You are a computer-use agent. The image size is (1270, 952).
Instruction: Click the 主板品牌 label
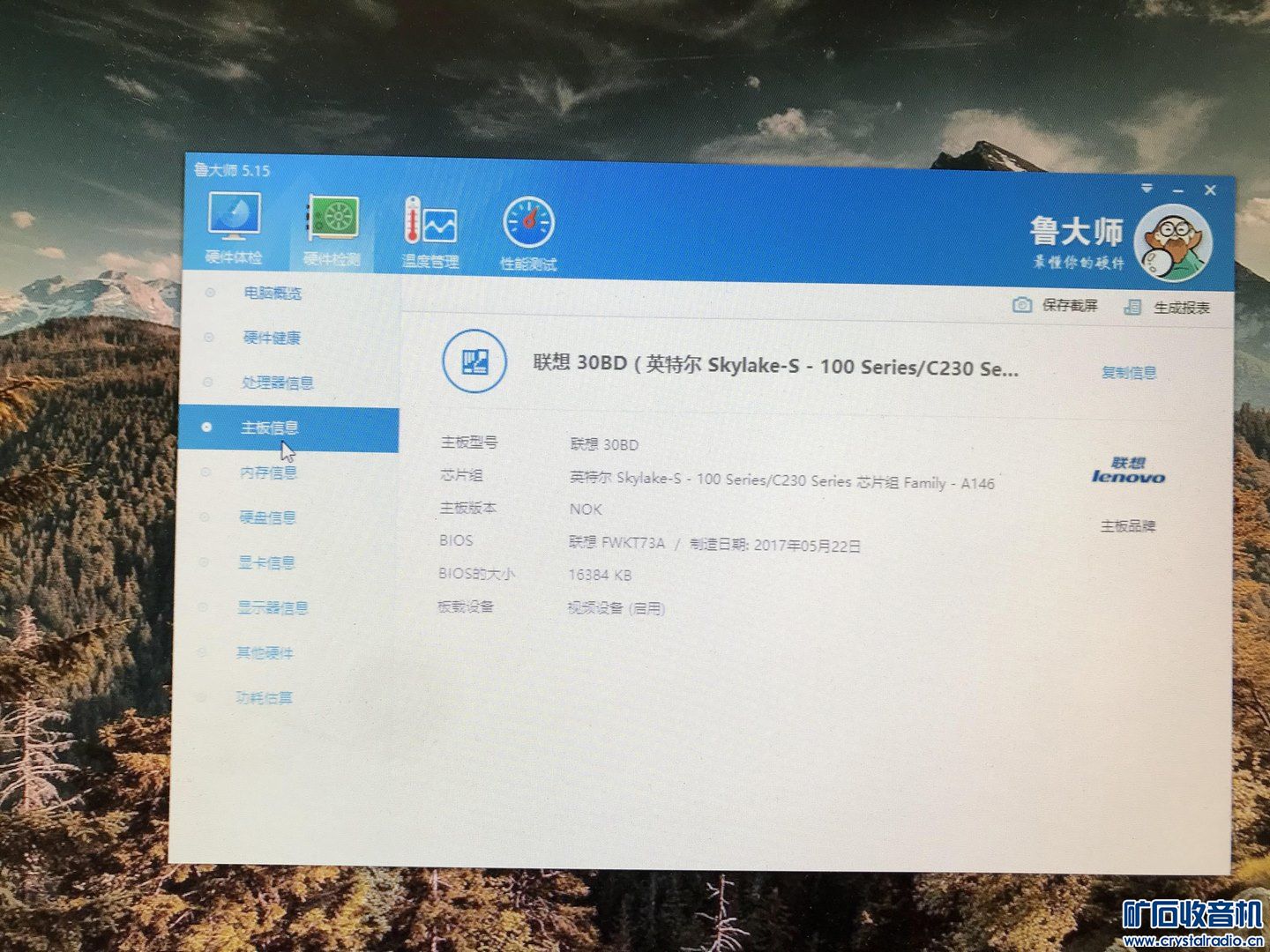[1128, 526]
